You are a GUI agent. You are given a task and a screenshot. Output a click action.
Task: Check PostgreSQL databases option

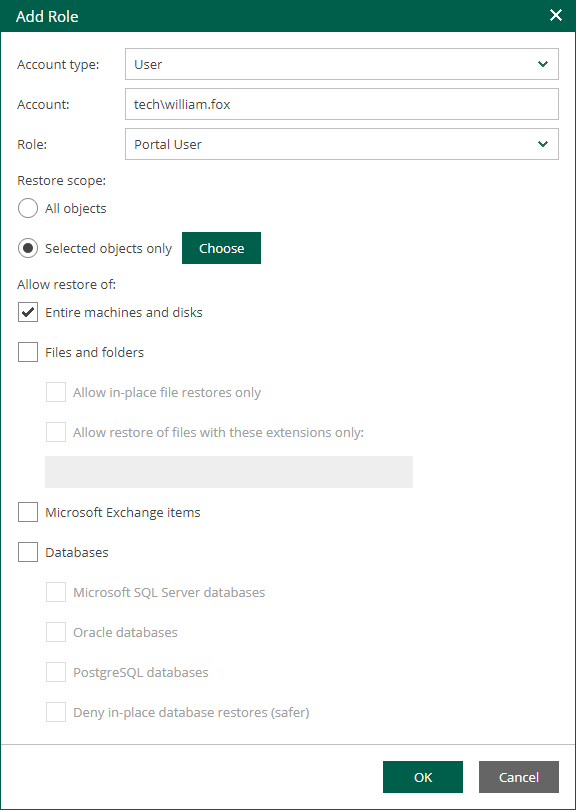pos(56,672)
